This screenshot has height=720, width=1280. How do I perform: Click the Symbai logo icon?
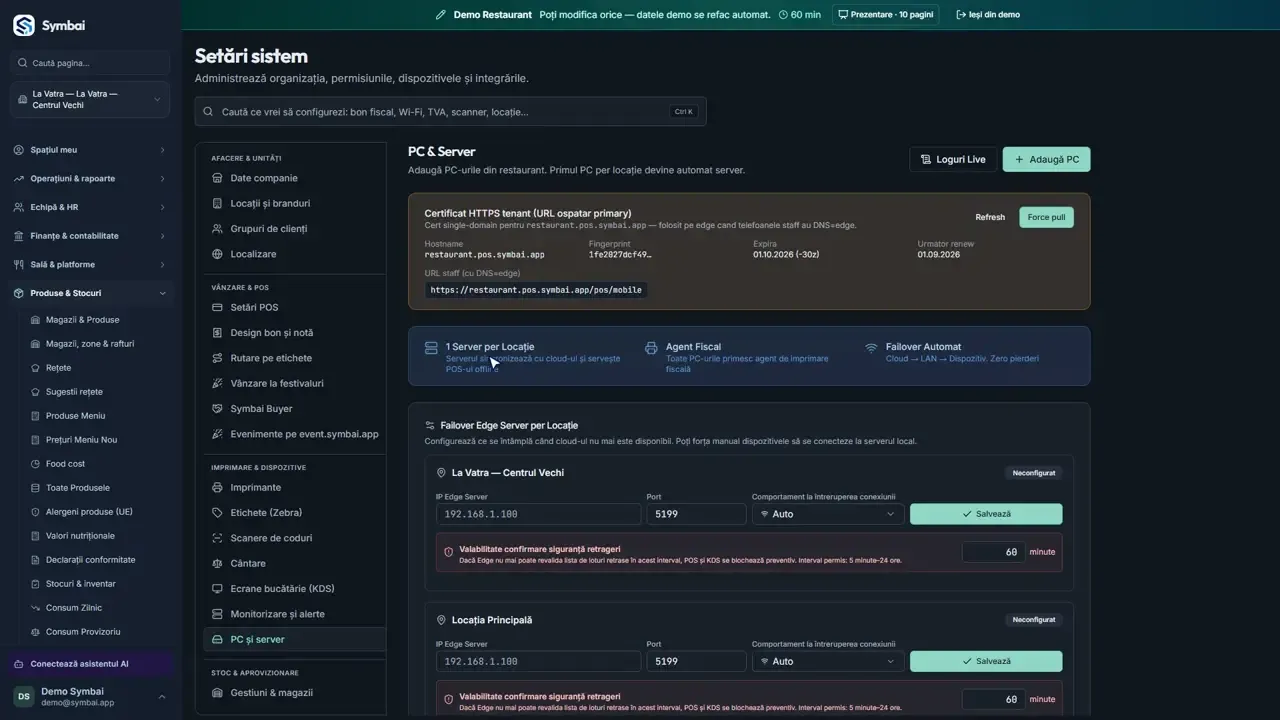pos(24,25)
